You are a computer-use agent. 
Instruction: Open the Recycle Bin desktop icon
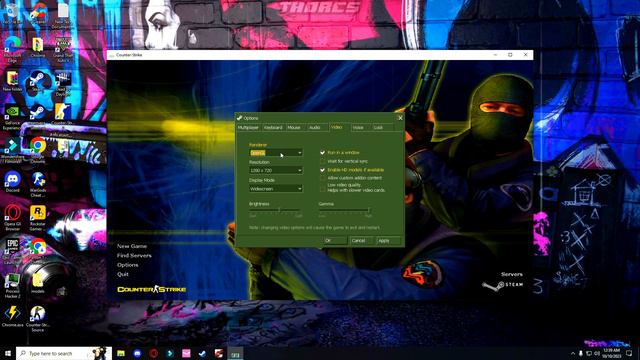coord(12,13)
